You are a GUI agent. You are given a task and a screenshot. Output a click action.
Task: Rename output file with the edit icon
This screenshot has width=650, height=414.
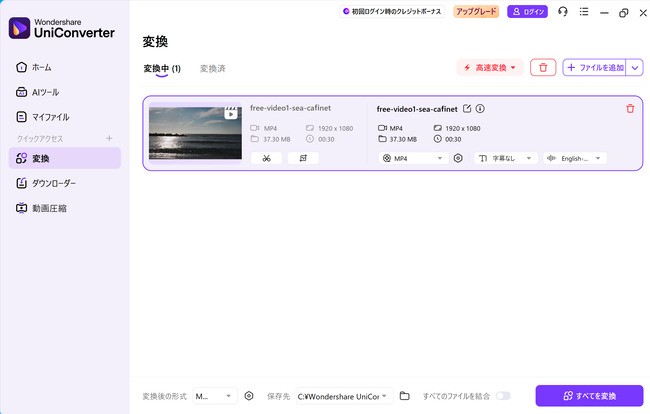pos(467,109)
